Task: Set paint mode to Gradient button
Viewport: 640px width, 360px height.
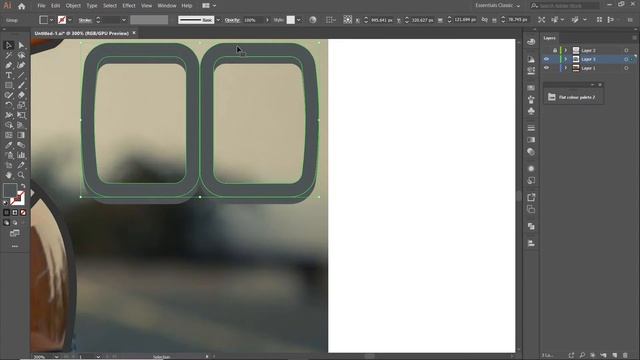Action: coord(15,213)
